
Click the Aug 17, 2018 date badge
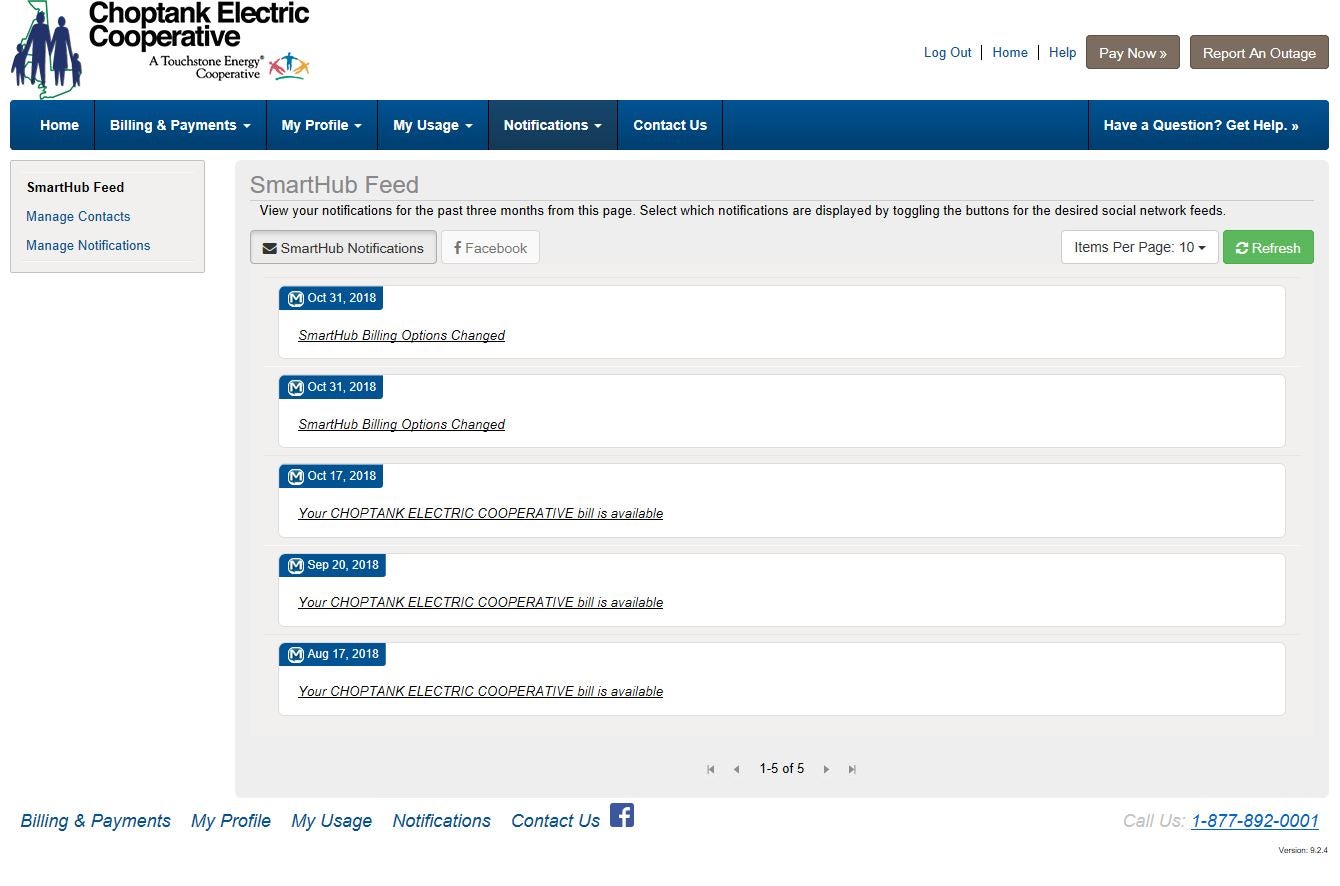pos(332,654)
